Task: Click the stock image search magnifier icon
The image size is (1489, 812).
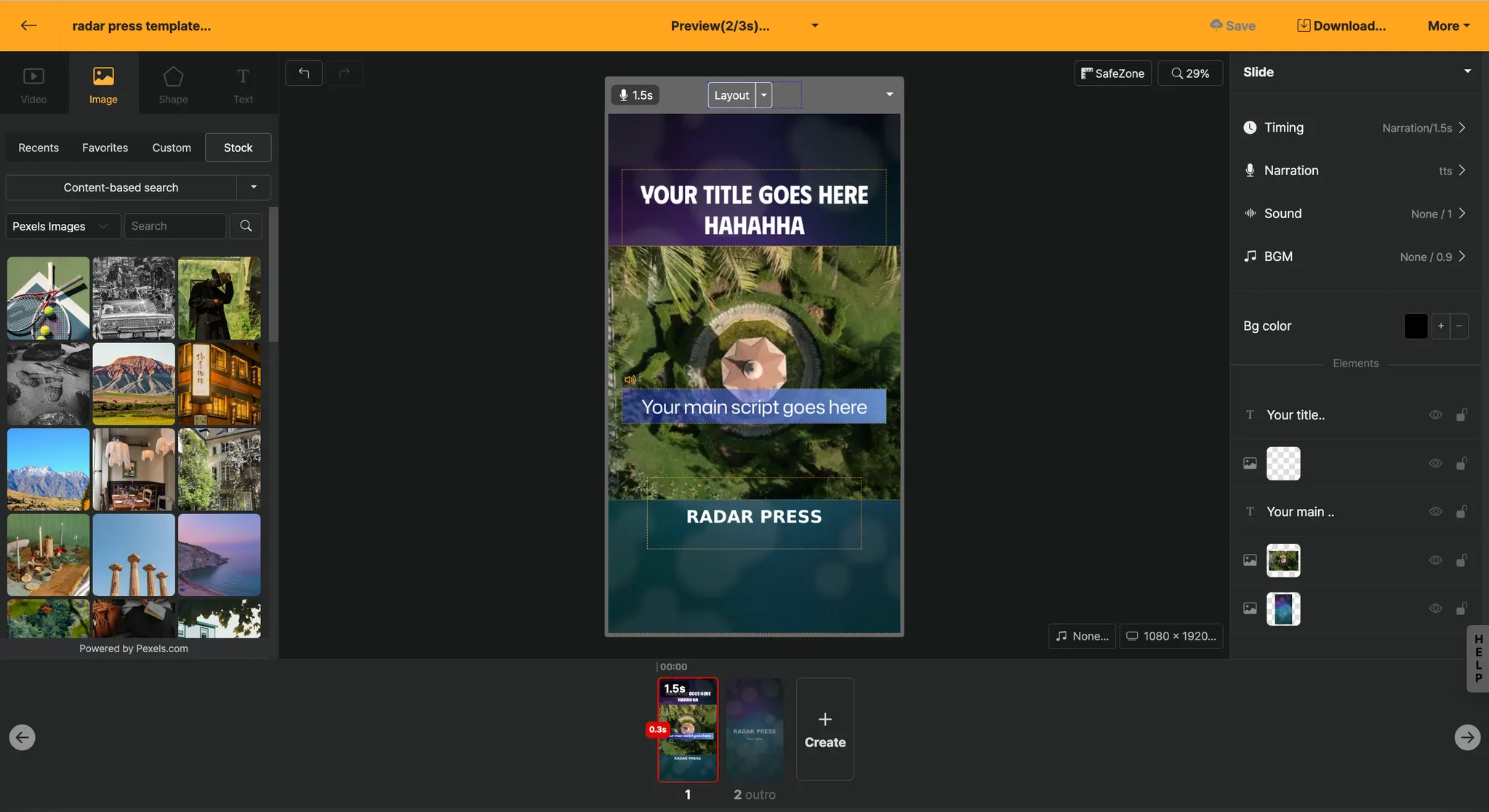Action: click(246, 226)
